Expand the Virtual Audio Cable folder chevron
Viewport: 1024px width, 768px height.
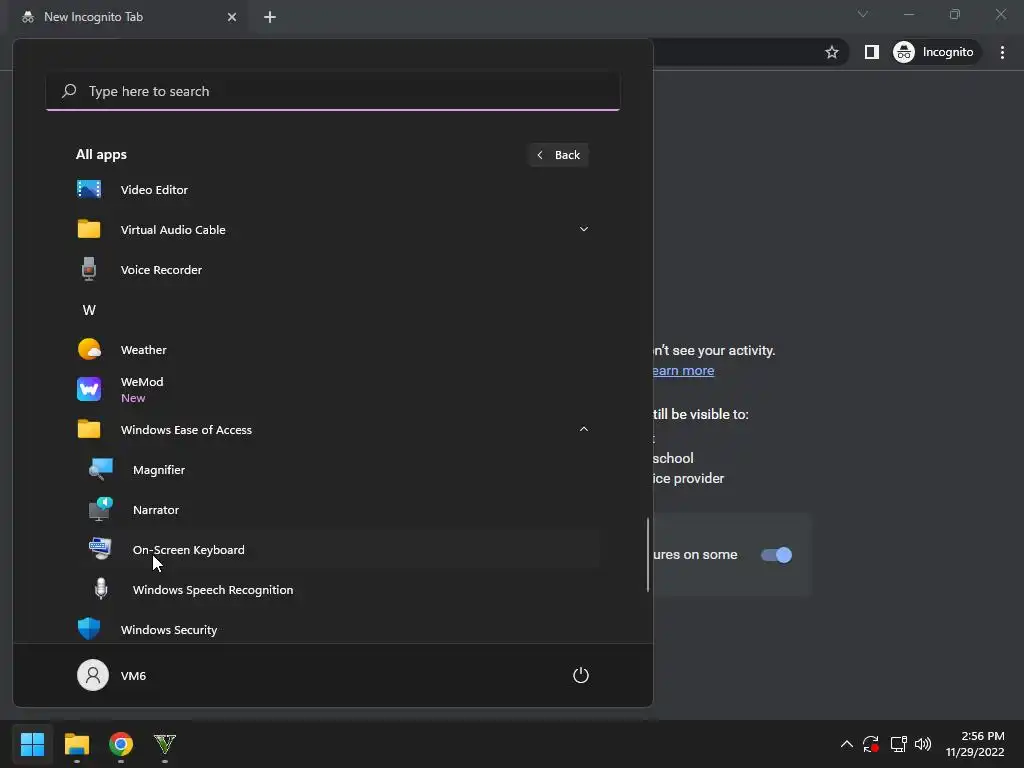(584, 229)
